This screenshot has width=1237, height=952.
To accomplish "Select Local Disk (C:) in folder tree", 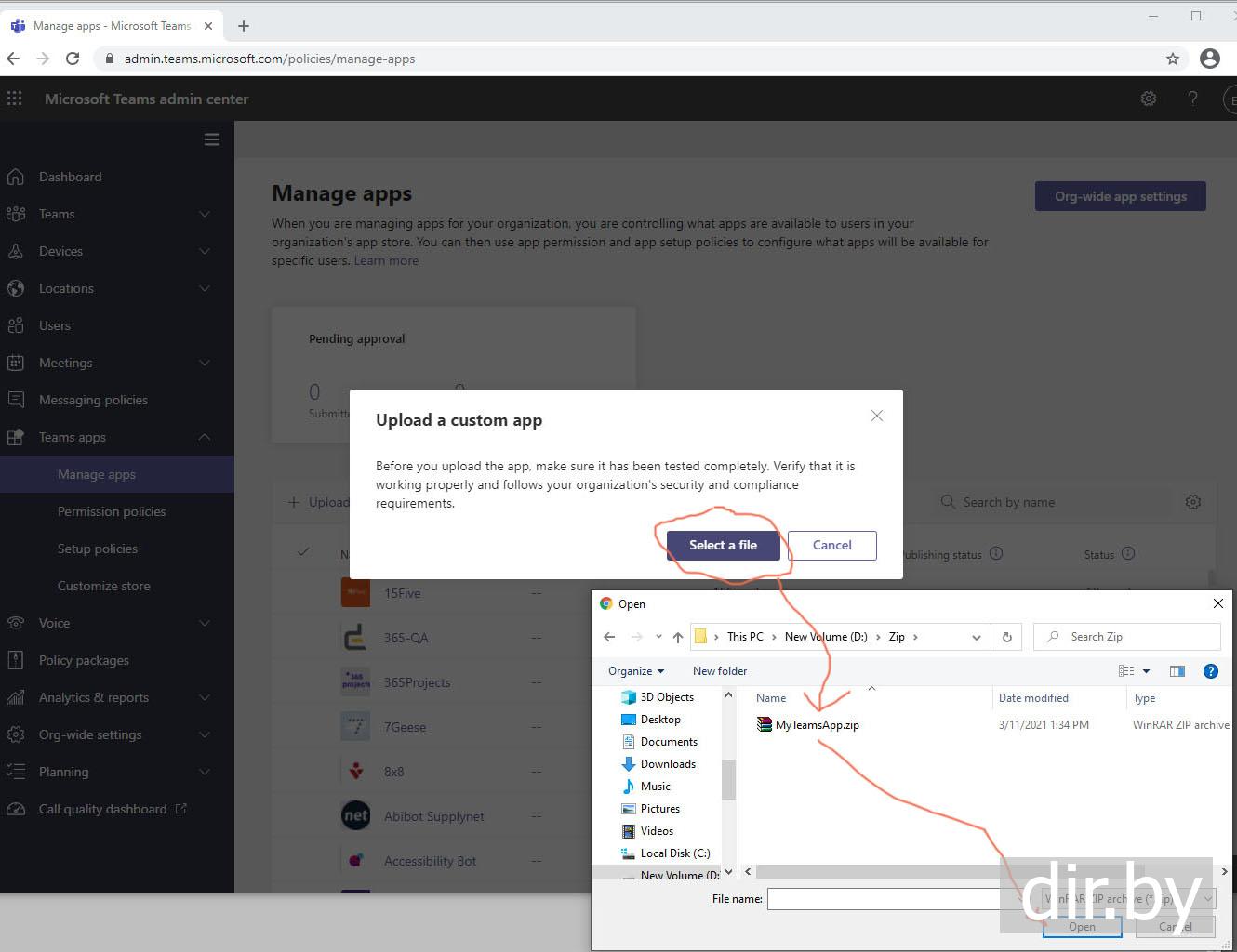I will [x=674, y=853].
